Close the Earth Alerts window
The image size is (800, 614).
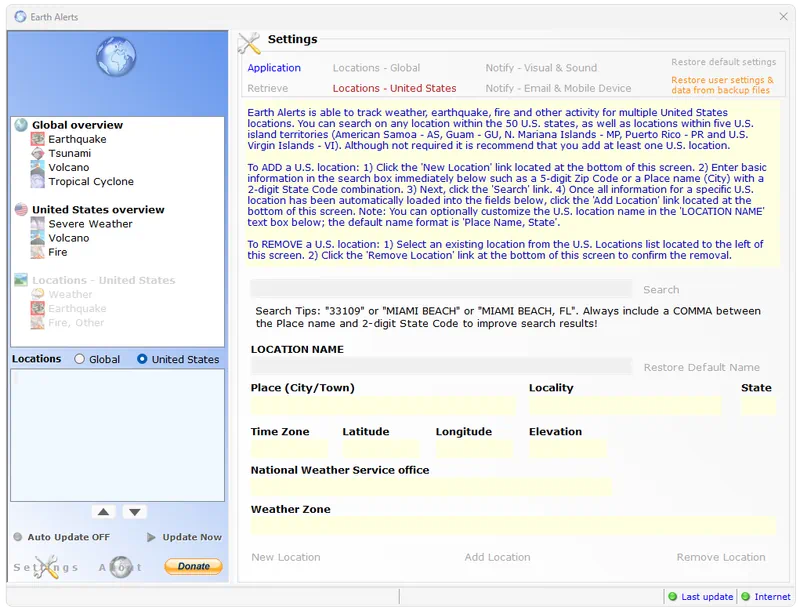pos(784,17)
